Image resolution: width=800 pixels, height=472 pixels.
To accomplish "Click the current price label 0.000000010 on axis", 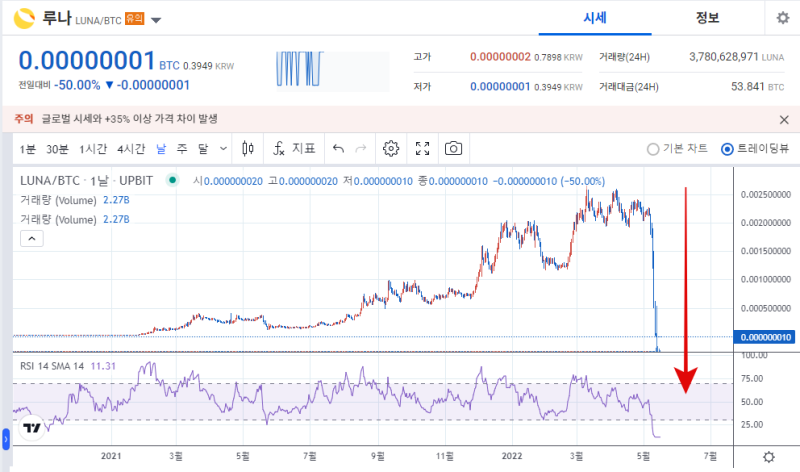I will 764,337.
